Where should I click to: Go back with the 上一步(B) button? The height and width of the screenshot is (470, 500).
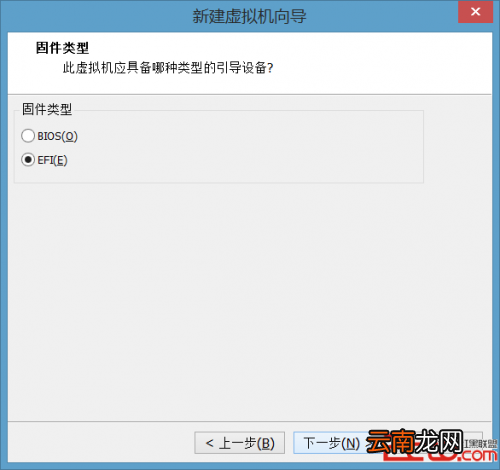pyautogui.click(x=239, y=443)
